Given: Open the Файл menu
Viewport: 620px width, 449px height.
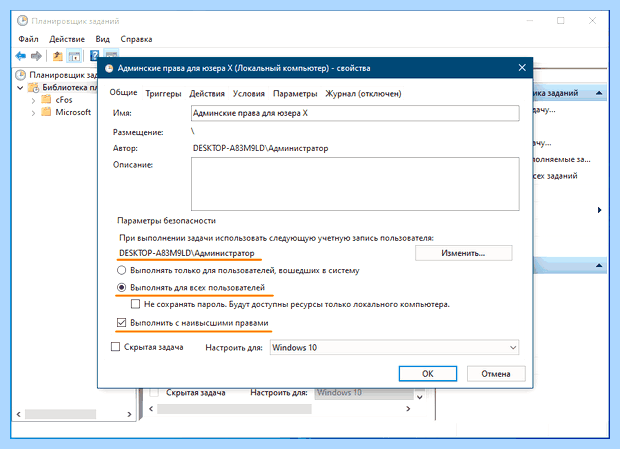Looking at the screenshot, I should click(28, 39).
